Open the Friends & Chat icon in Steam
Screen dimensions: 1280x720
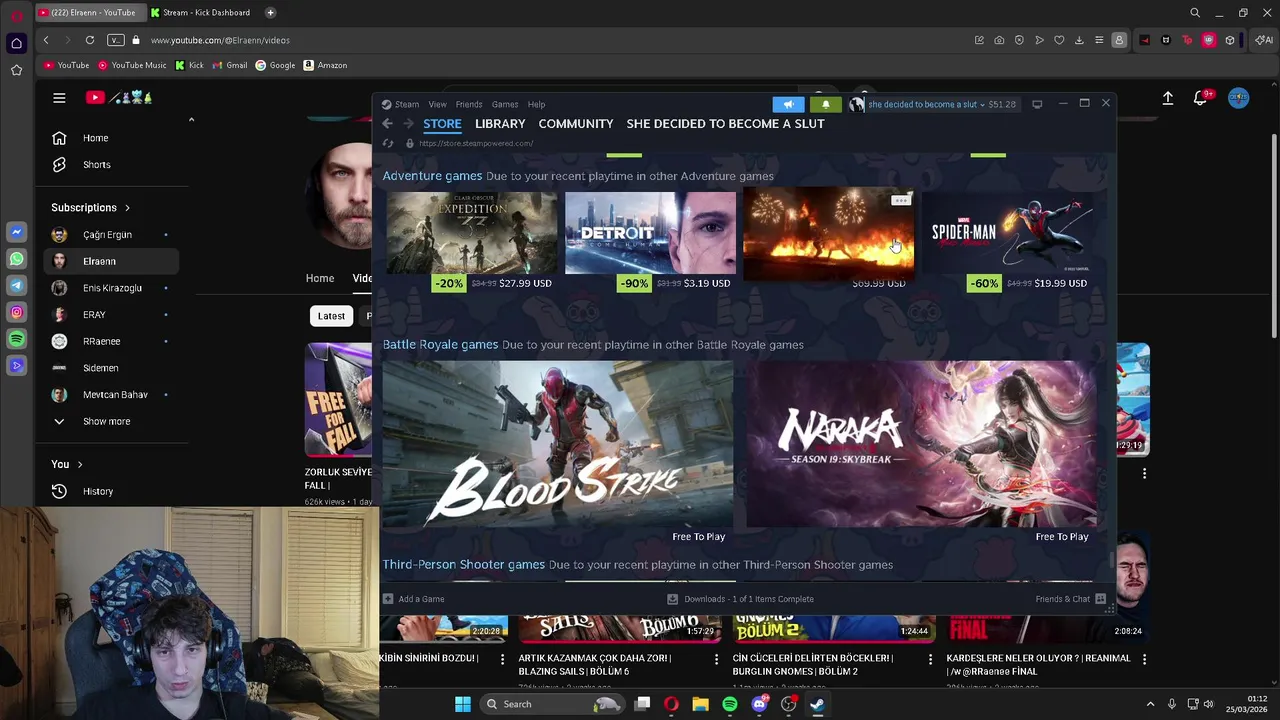pos(1100,599)
